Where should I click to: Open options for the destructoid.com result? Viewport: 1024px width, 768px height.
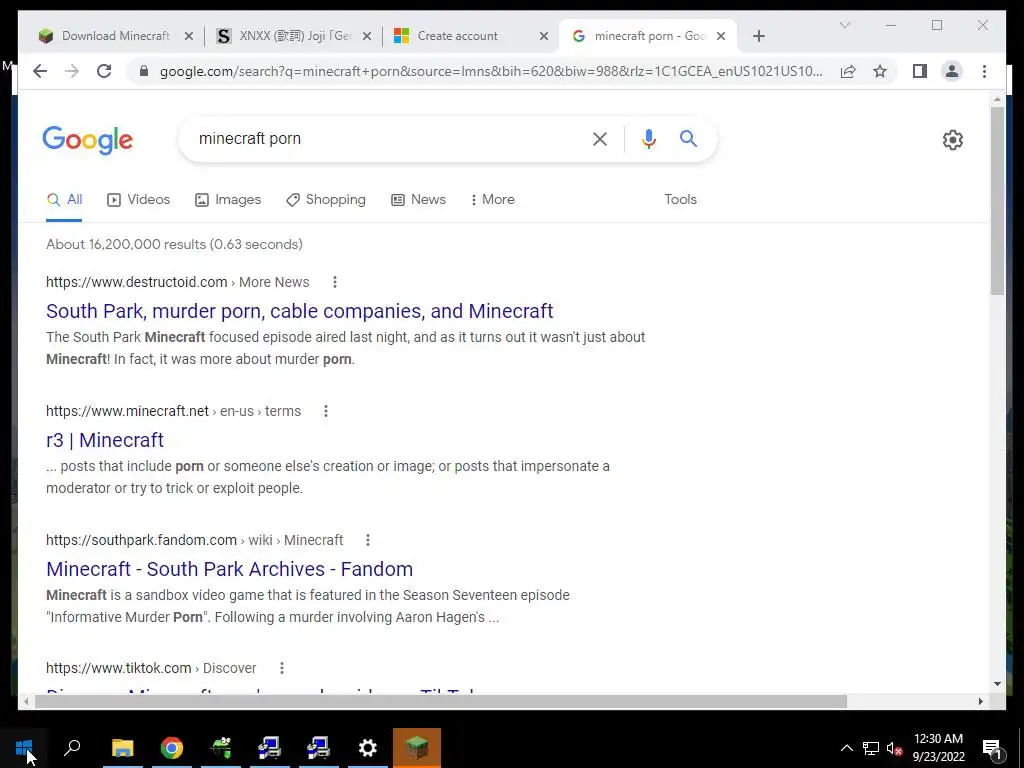335,282
